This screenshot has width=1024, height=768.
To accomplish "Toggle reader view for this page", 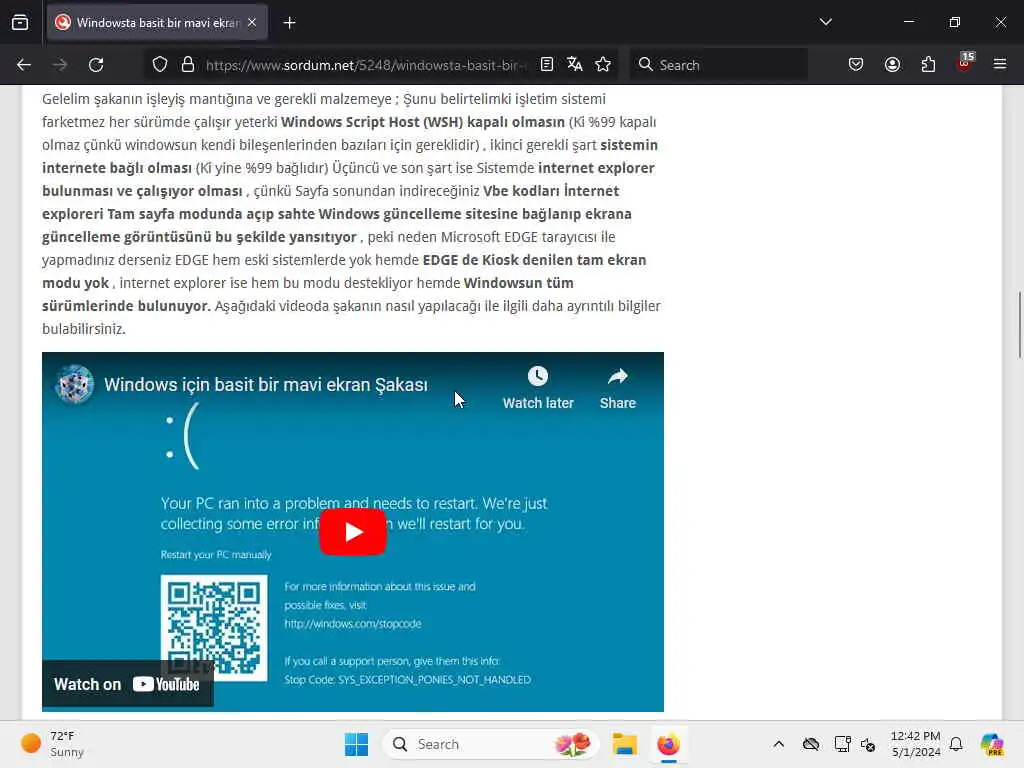I will point(547,64).
